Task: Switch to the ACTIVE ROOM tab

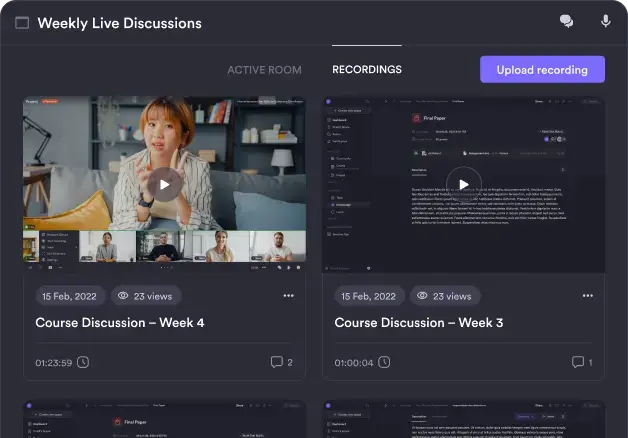Action: 264,70
